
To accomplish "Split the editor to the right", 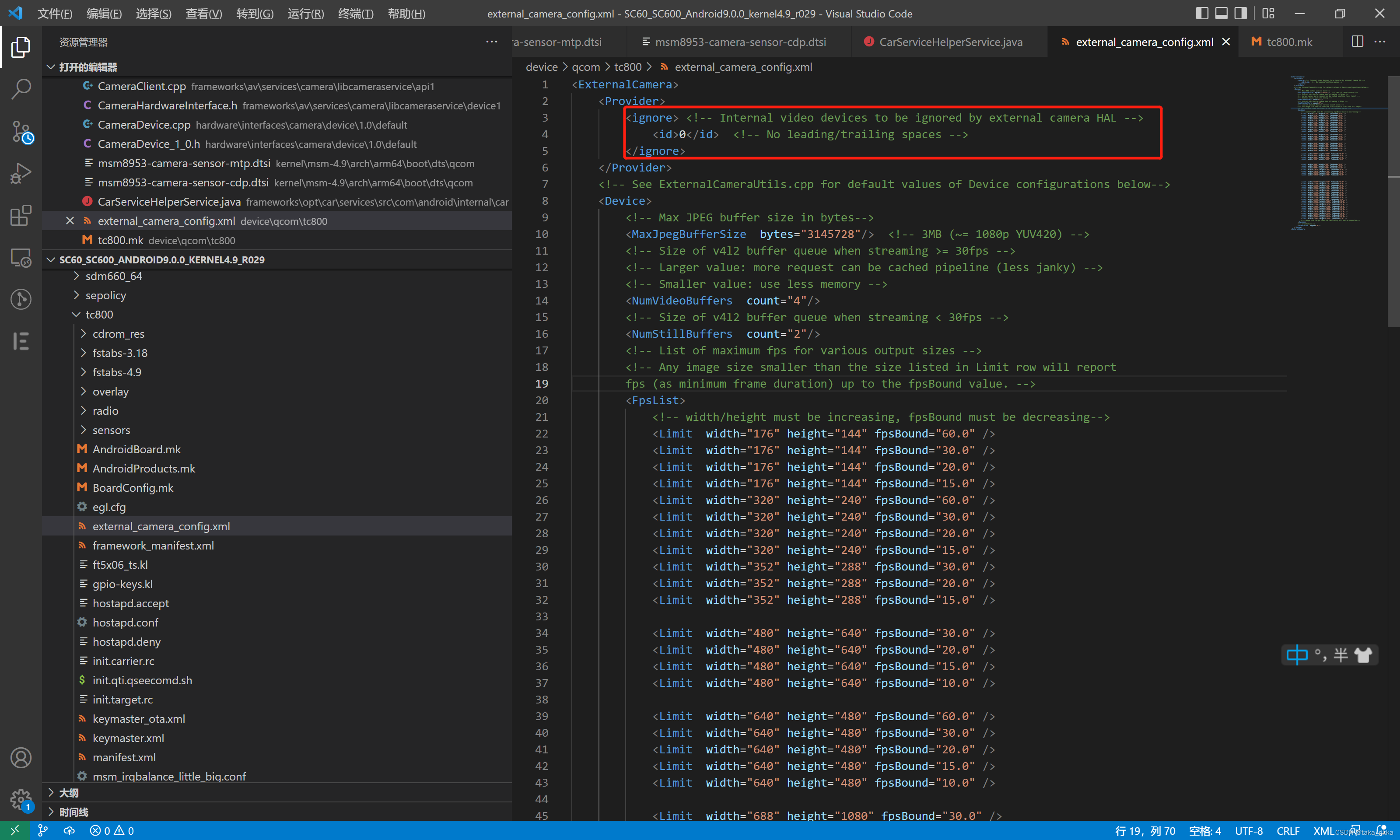I will point(1357,42).
